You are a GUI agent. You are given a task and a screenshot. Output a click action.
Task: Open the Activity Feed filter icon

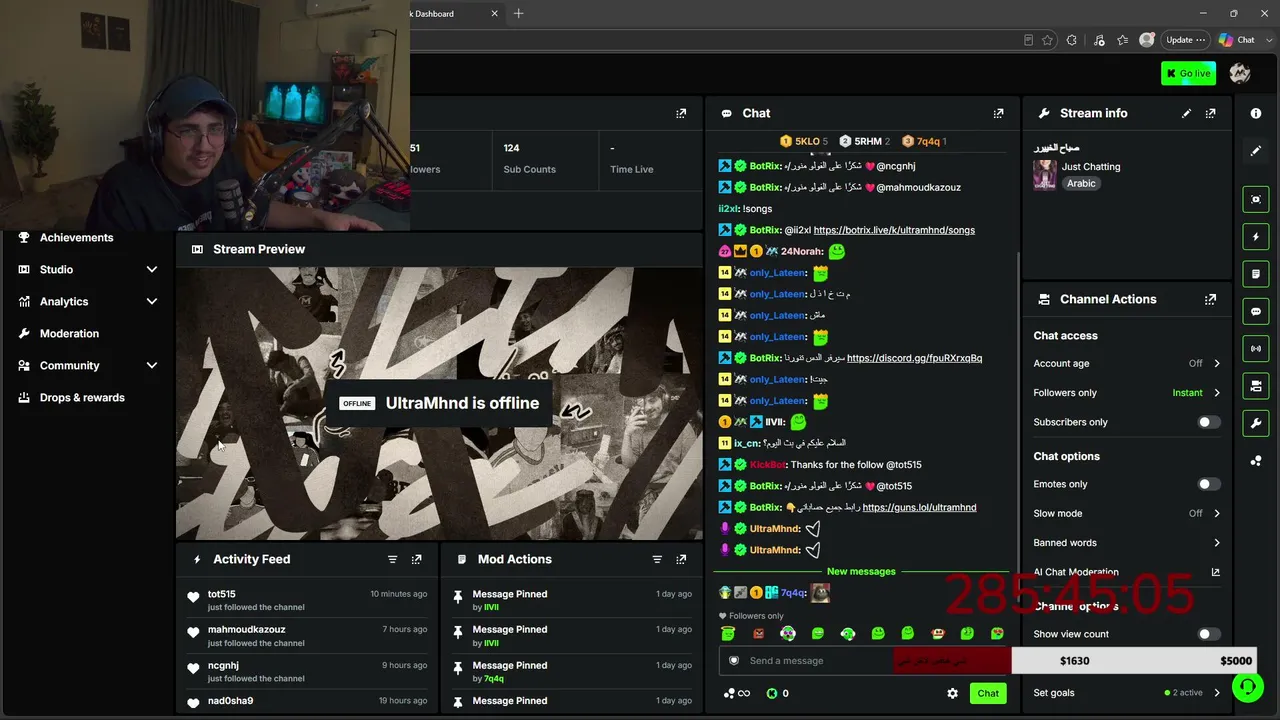tap(393, 560)
